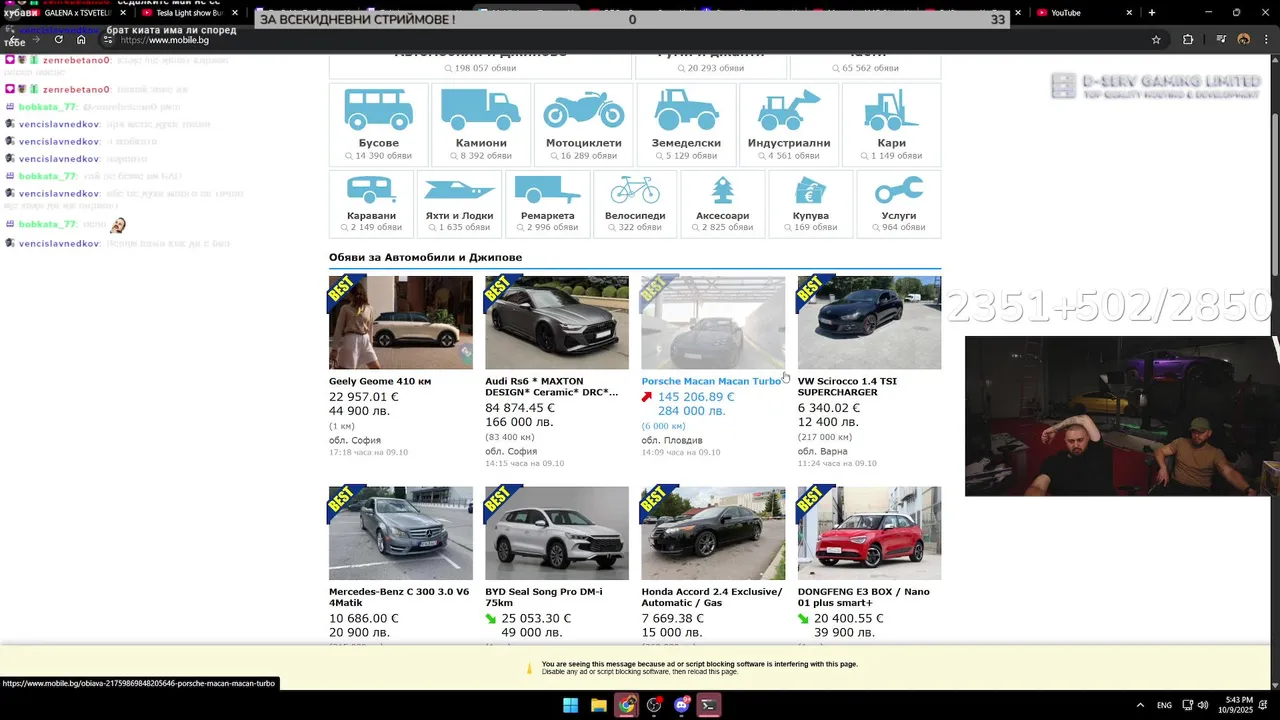Open the volume control in system tray
1280x720 pixels.
pyautogui.click(x=1203, y=705)
